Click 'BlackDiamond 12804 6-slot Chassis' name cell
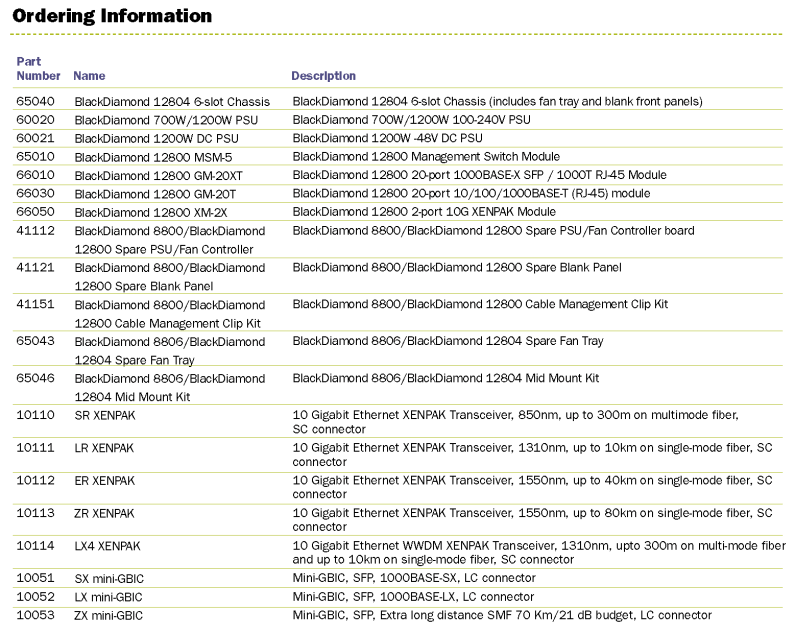795x638 pixels. pyautogui.click(x=172, y=101)
